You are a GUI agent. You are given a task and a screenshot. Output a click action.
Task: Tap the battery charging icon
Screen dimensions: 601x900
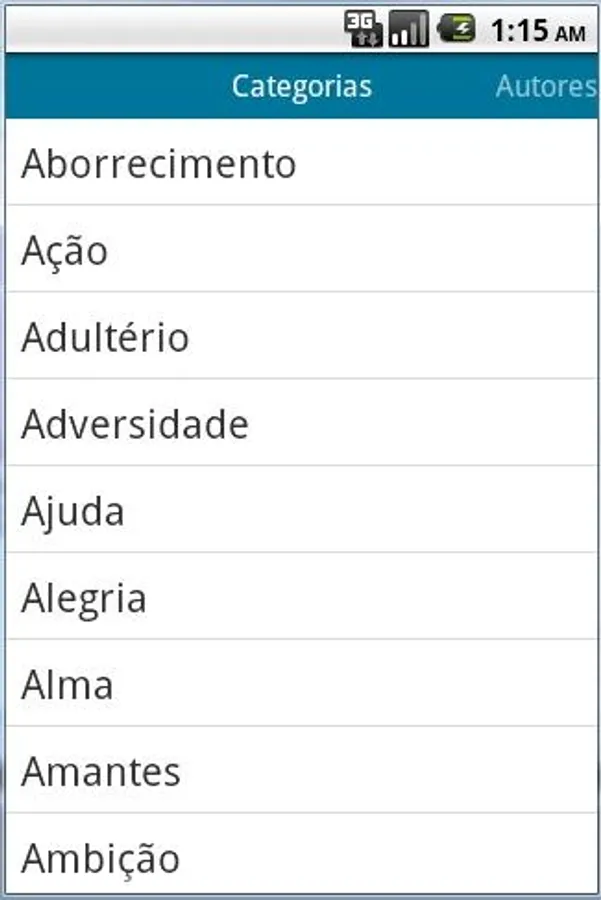457,29
